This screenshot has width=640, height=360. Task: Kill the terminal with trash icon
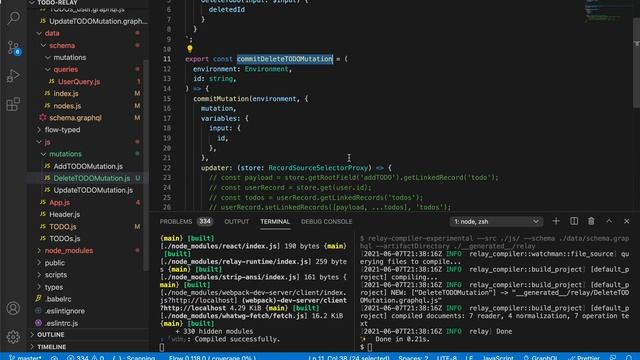coord(591,221)
